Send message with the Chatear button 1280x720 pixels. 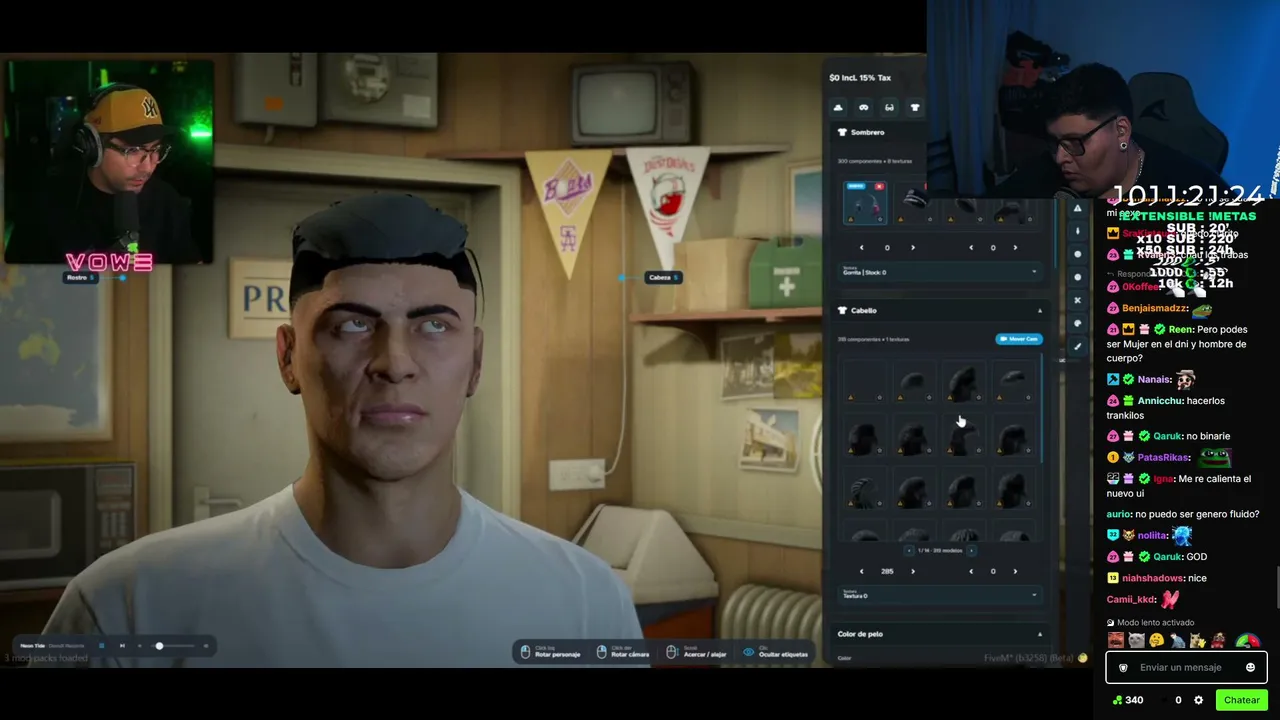click(1242, 700)
